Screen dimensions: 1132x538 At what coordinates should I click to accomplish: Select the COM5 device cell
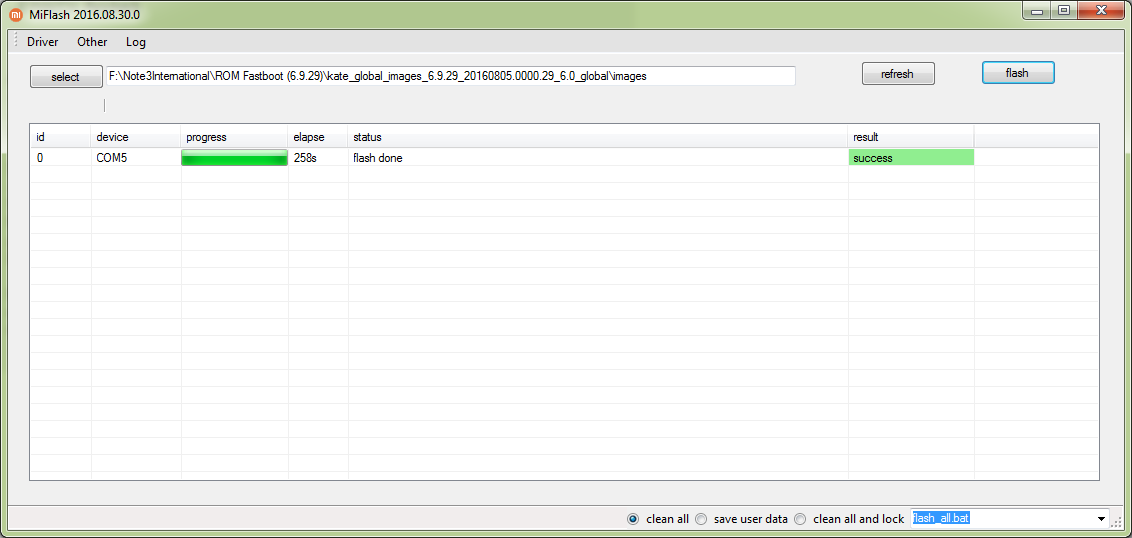point(136,158)
